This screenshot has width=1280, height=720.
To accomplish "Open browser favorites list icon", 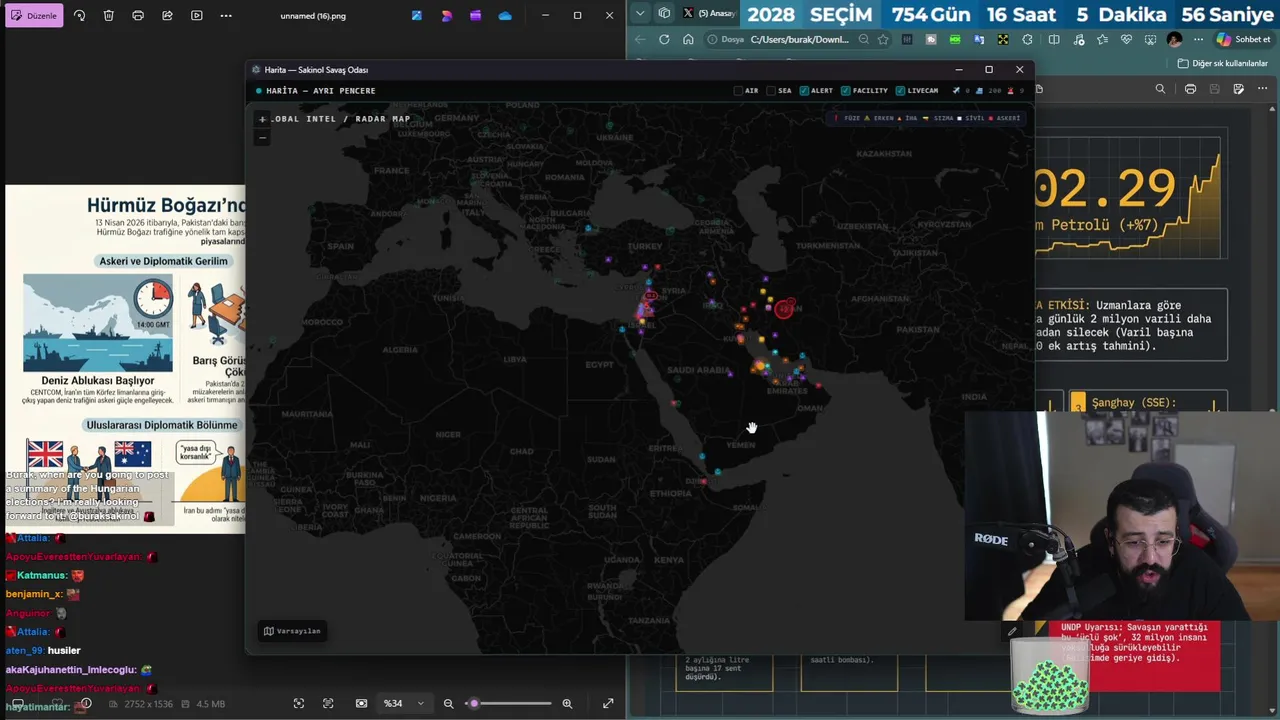I will point(1102,40).
